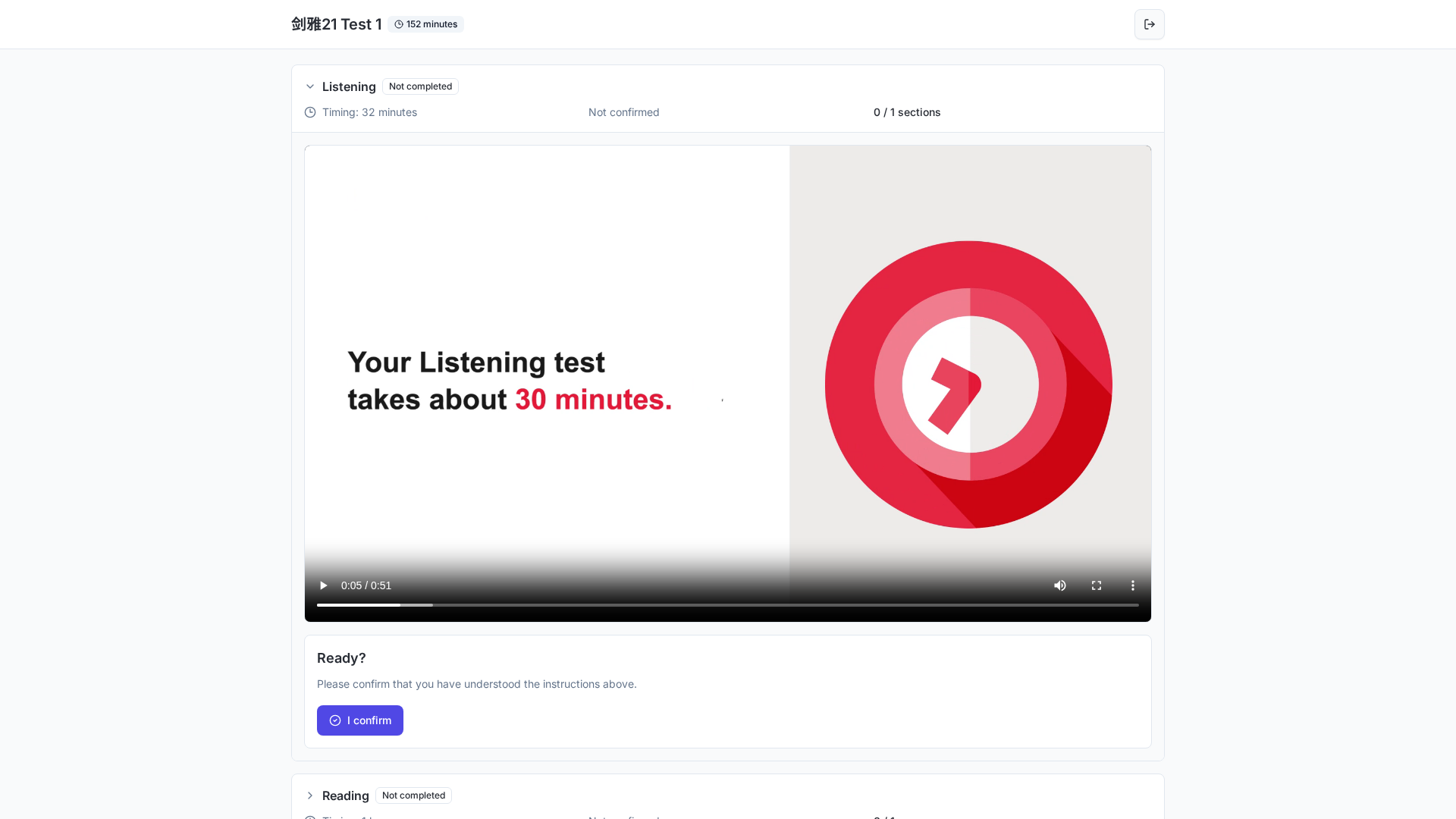Viewport: 1456px width, 819px height.
Task: Open video more options menu
Action: point(1133,585)
